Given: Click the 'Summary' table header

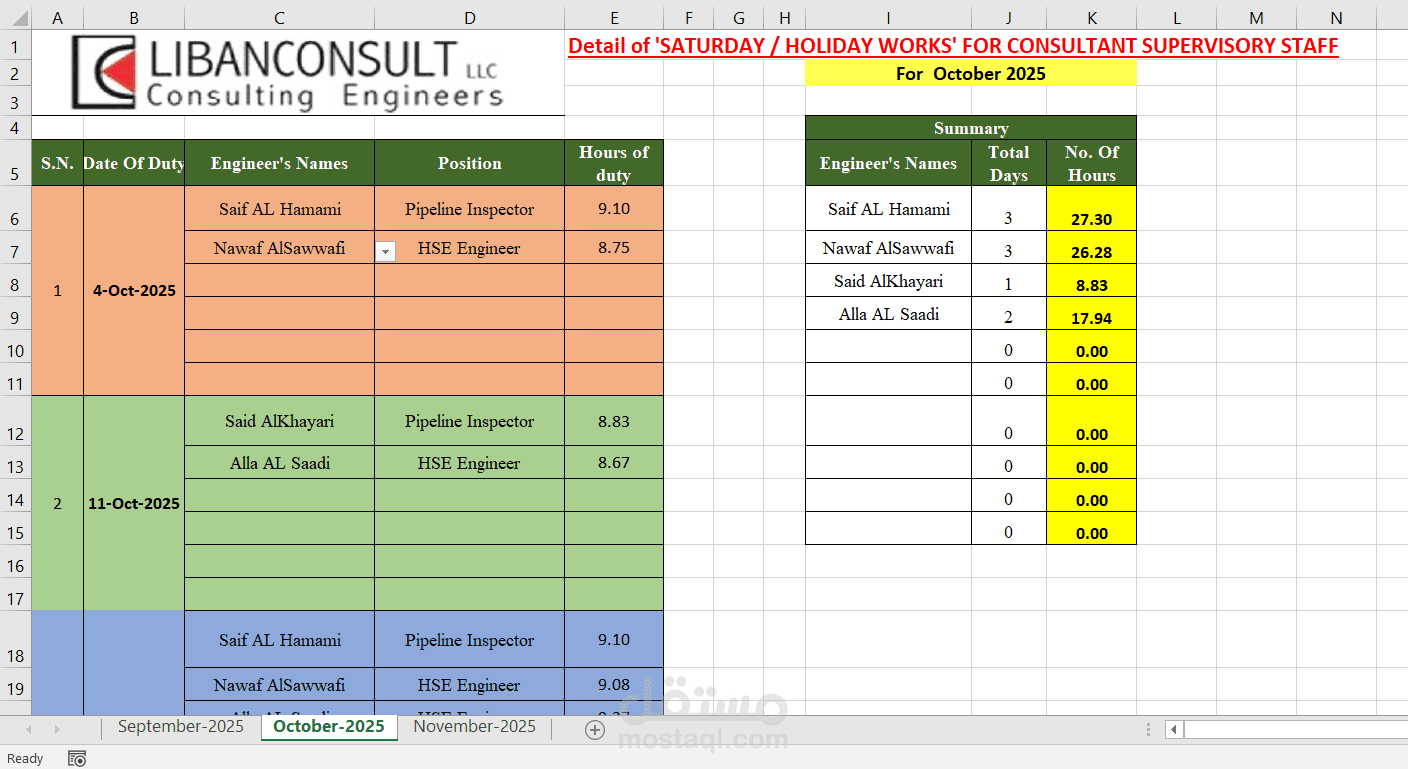Looking at the screenshot, I should coord(971,128).
